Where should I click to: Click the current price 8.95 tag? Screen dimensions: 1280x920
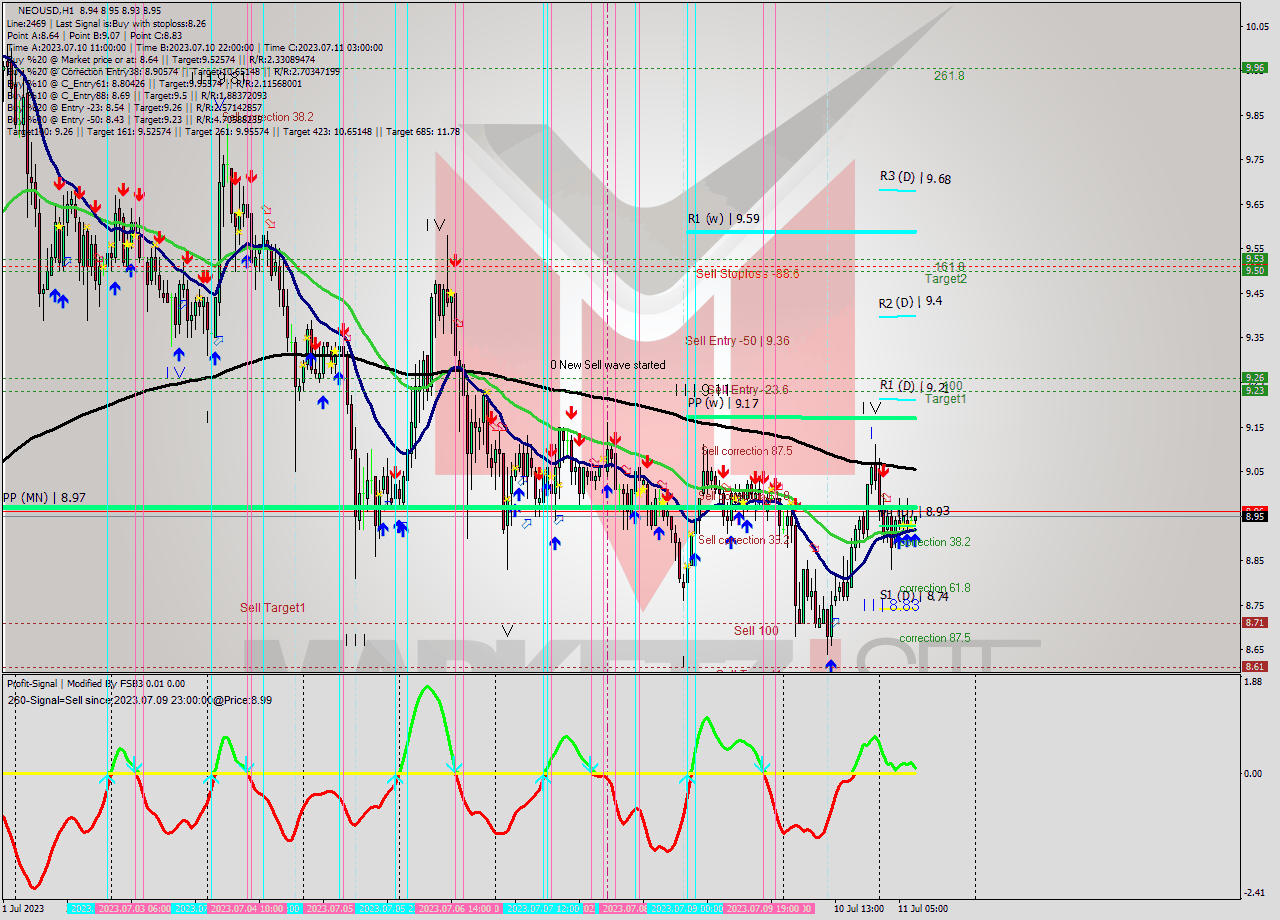coord(1254,515)
